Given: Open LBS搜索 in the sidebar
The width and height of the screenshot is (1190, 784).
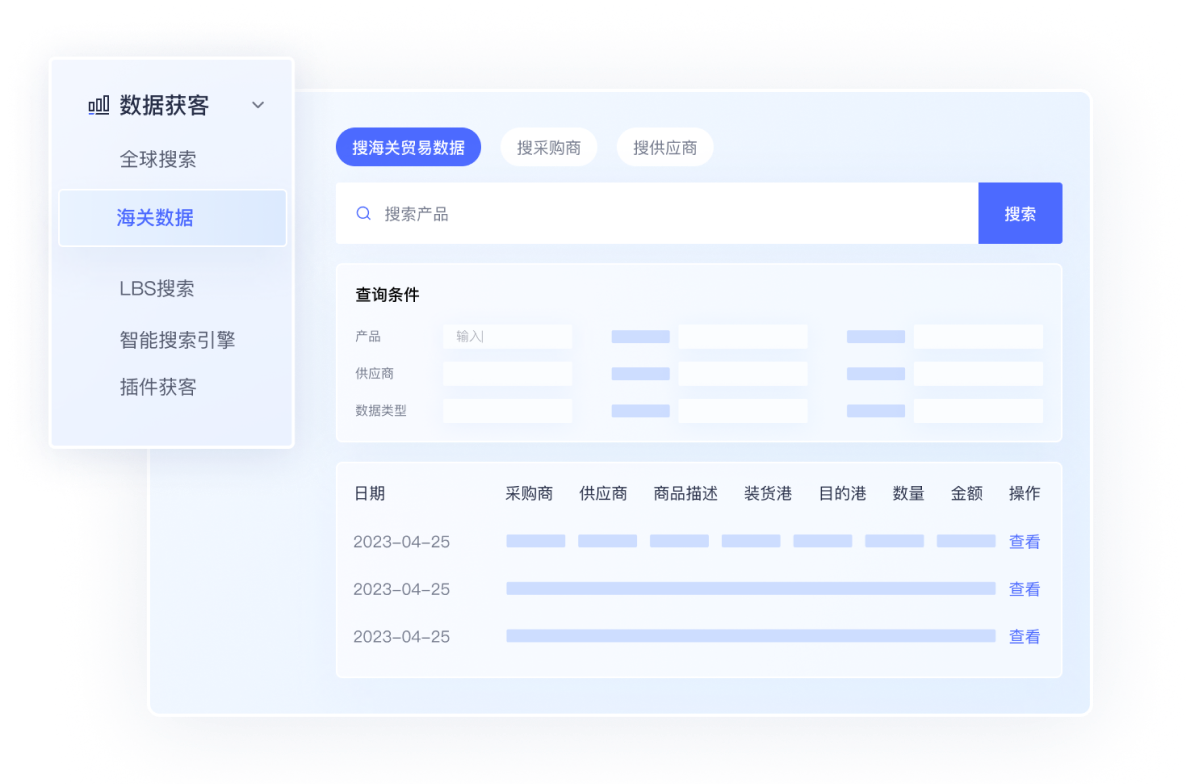Looking at the screenshot, I should [x=157, y=288].
